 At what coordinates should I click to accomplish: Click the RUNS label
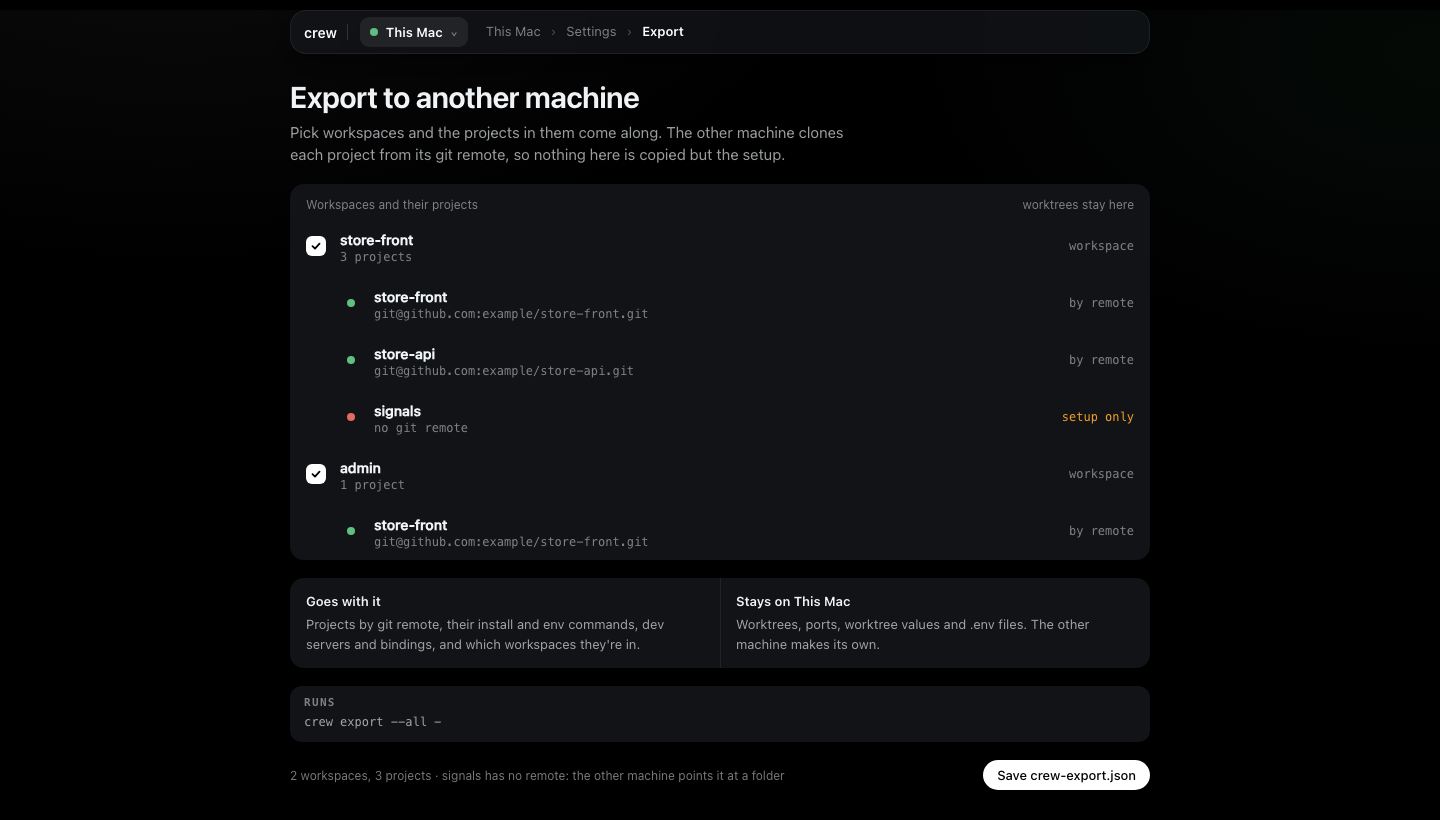point(319,702)
